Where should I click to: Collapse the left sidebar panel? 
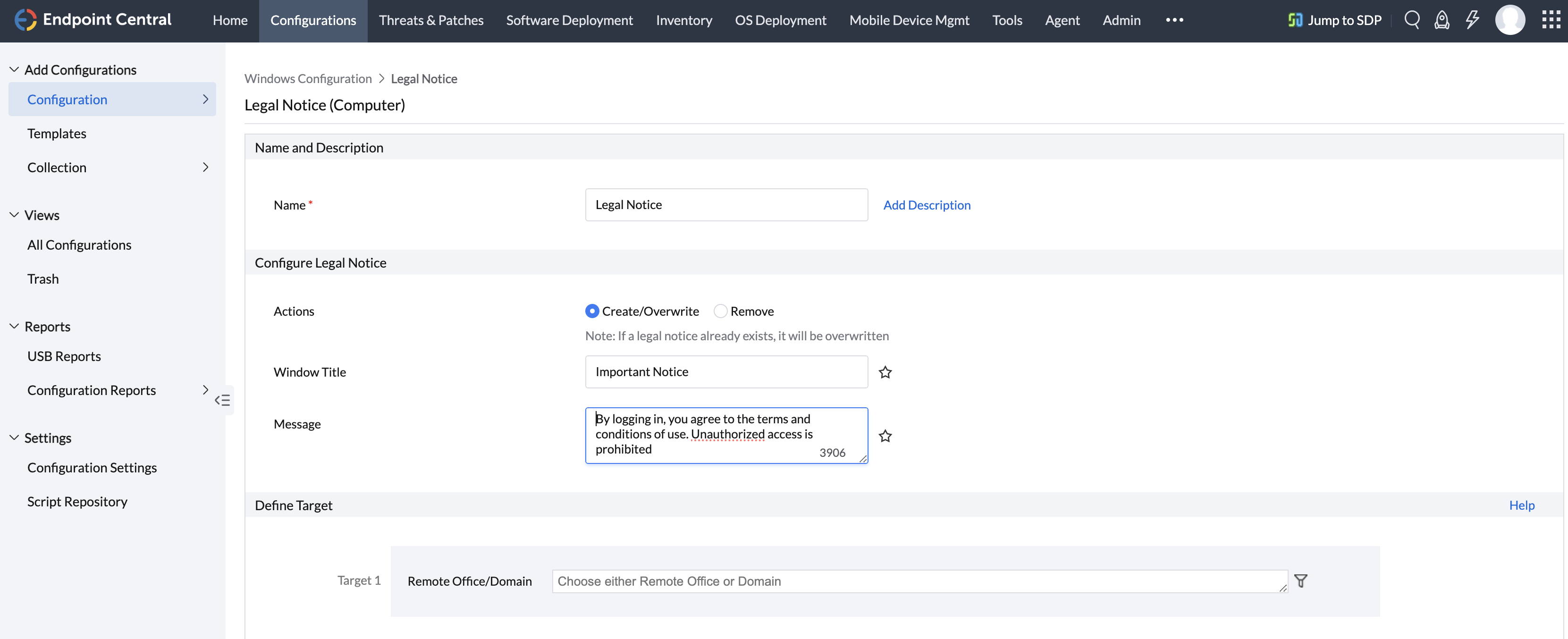tap(222, 400)
